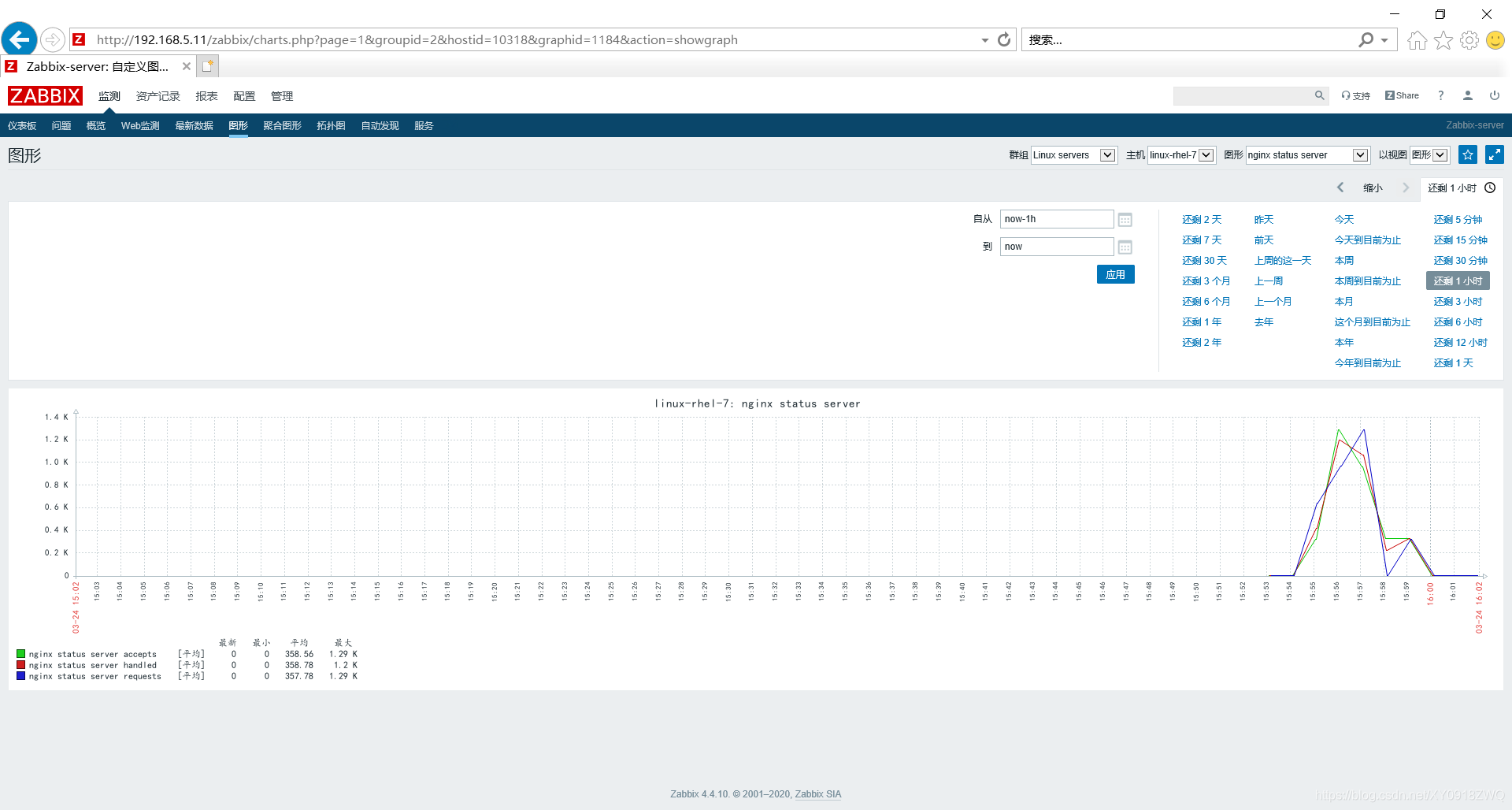Open the Monitoring main menu
Screen dimensions: 1512x810
109,96
